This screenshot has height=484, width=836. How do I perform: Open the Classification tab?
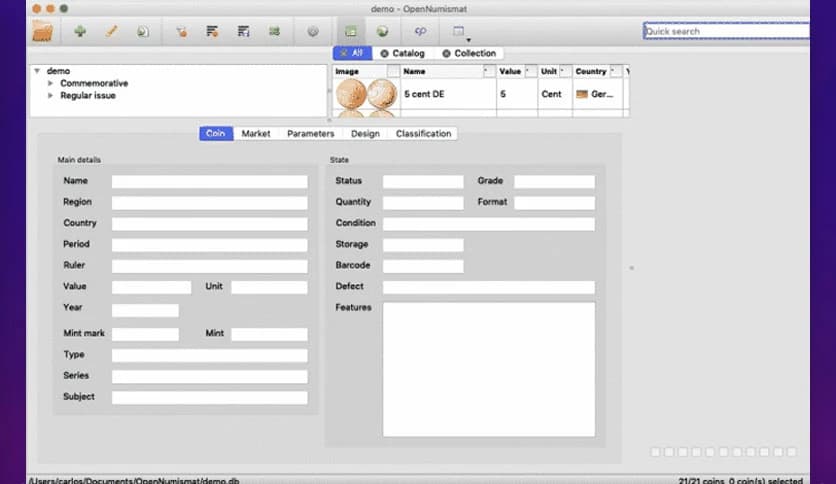[423, 134]
